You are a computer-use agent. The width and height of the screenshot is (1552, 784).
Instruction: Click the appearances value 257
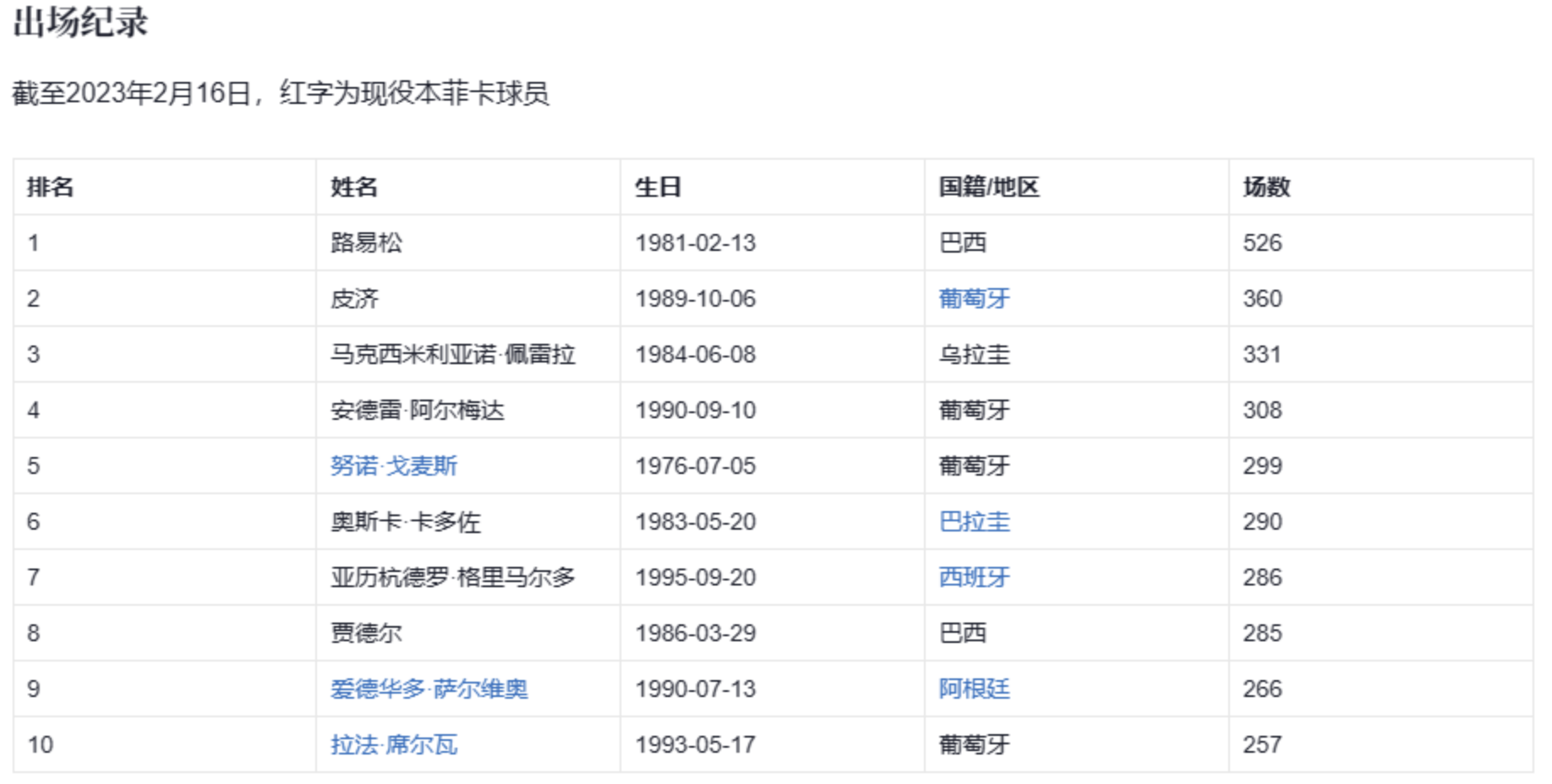[x=1263, y=744]
